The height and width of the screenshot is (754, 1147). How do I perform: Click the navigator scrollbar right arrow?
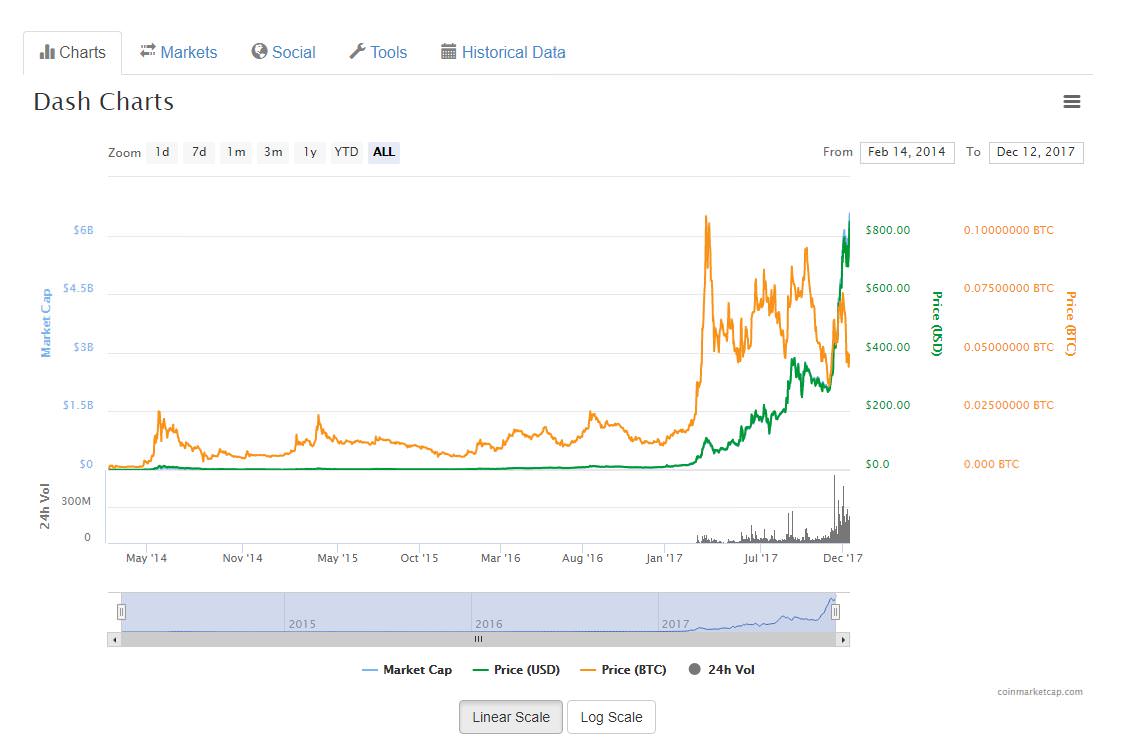pyautogui.click(x=843, y=640)
